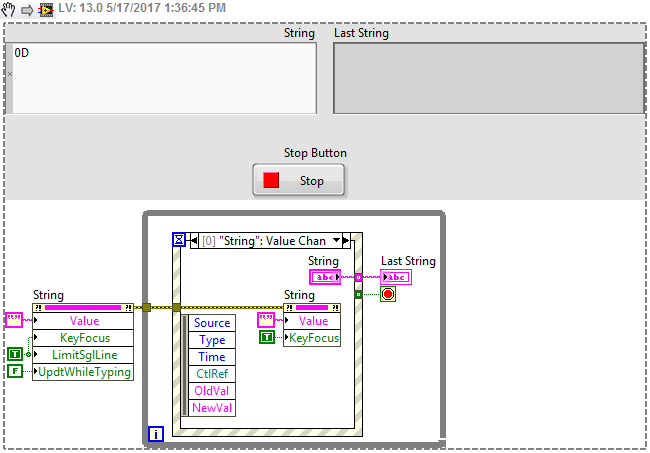This screenshot has width=650, height=453.
Task: Click the loop iteration terminal
Action: pos(156,433)
